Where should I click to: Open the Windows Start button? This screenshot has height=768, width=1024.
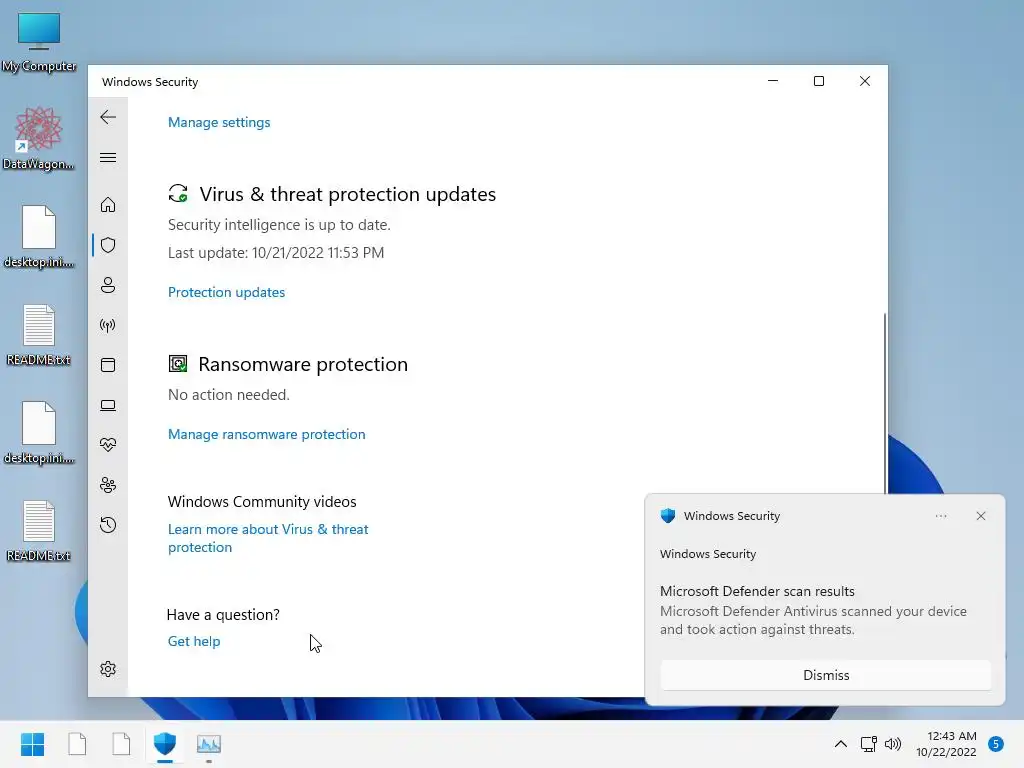click(x=32, y=744)
